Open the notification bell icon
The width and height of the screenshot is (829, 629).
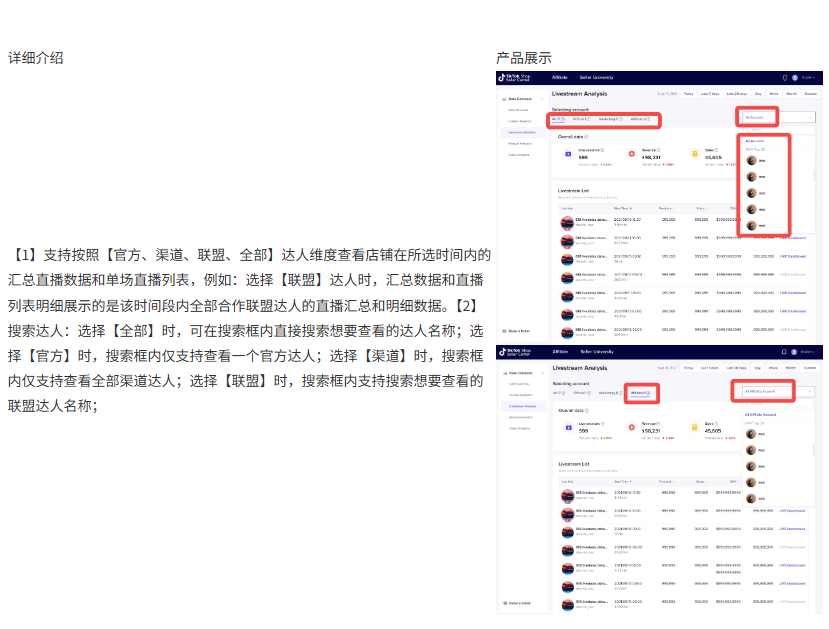point(784,77)
